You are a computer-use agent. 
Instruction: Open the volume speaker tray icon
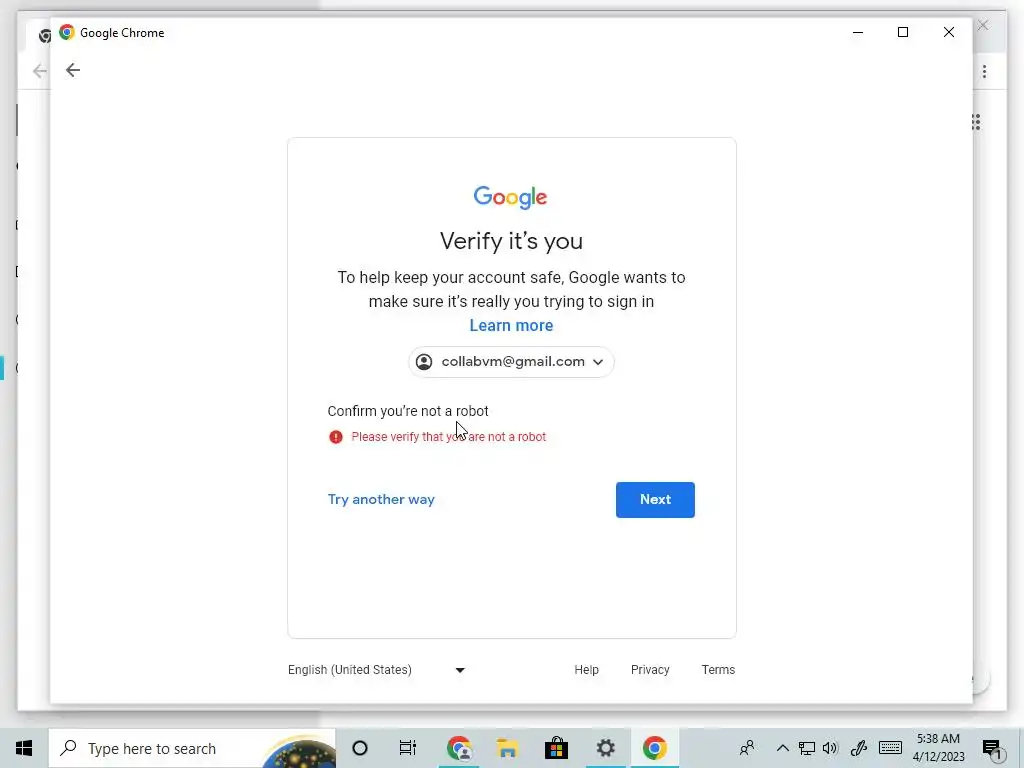pyautogui.click(x=830, y=748)
